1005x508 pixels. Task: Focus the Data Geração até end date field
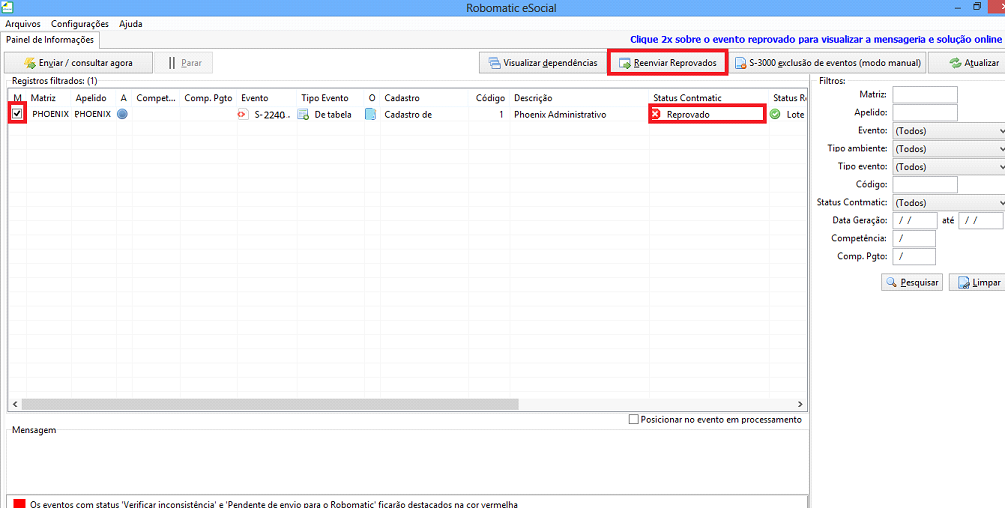[981, 220]
